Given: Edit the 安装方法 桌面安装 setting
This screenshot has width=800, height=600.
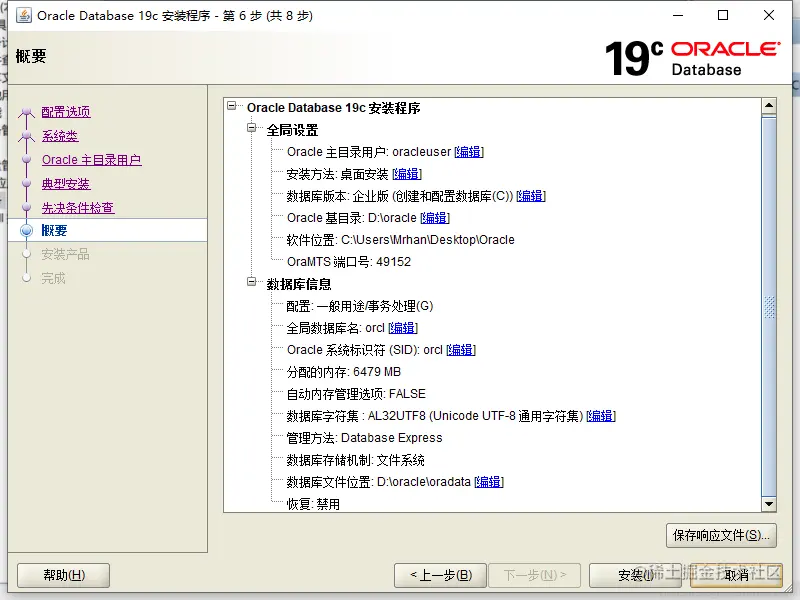Looking at the screenshot, I should 407,174.
